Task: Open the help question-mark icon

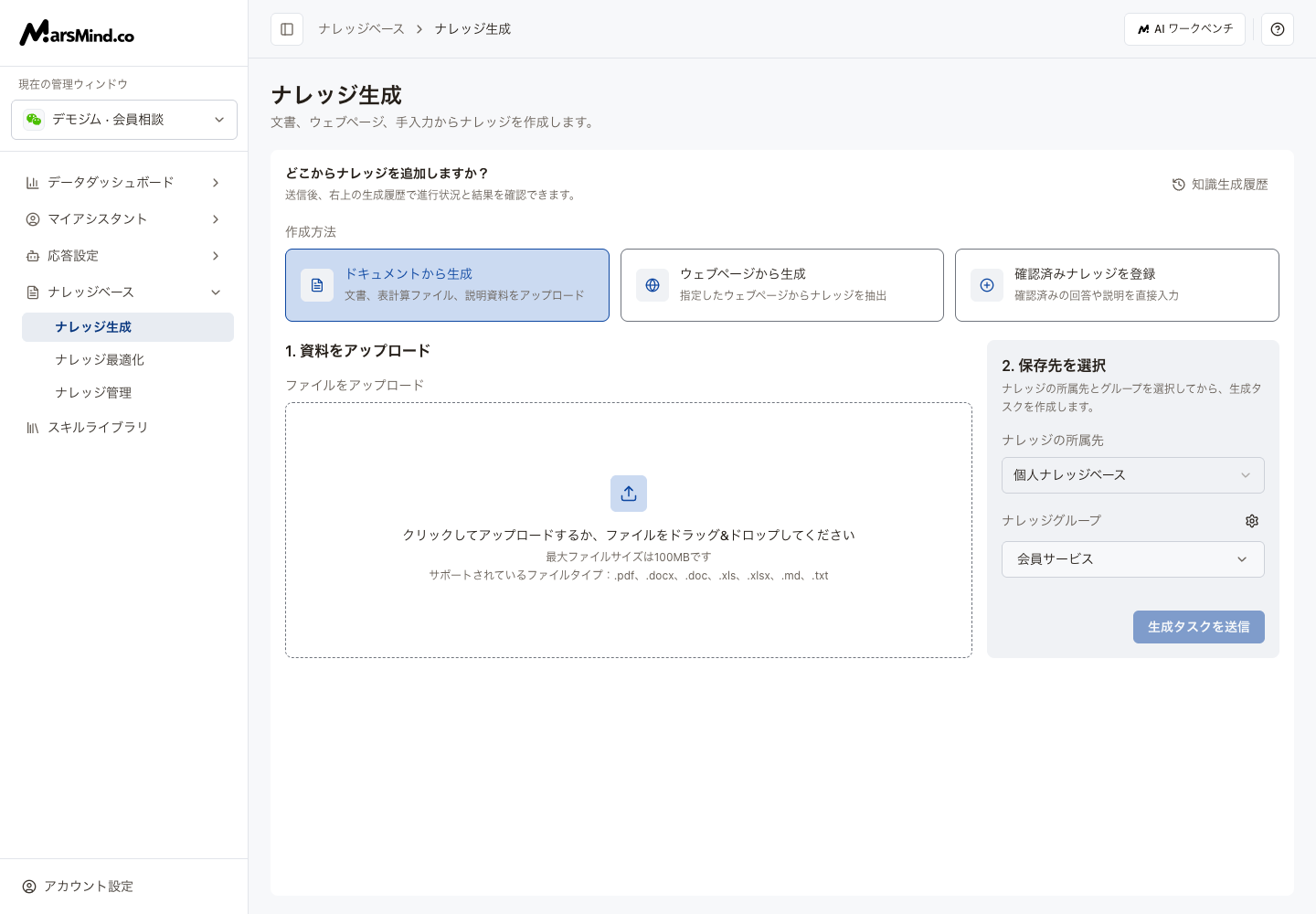Action: click(1278, 29)
